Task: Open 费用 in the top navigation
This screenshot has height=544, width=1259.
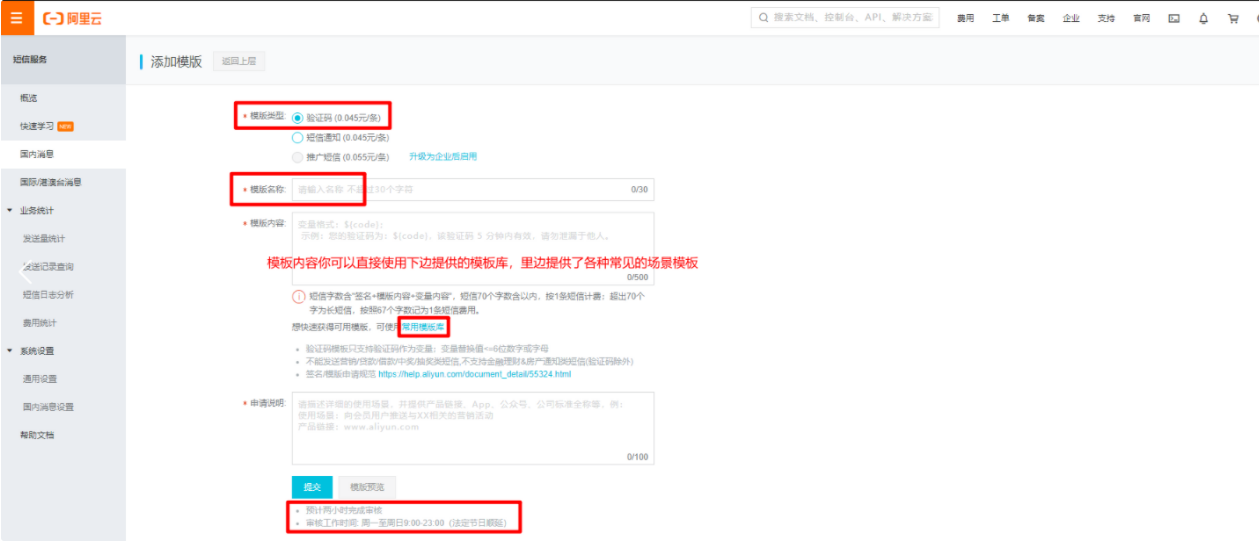Action: (965, 18)
